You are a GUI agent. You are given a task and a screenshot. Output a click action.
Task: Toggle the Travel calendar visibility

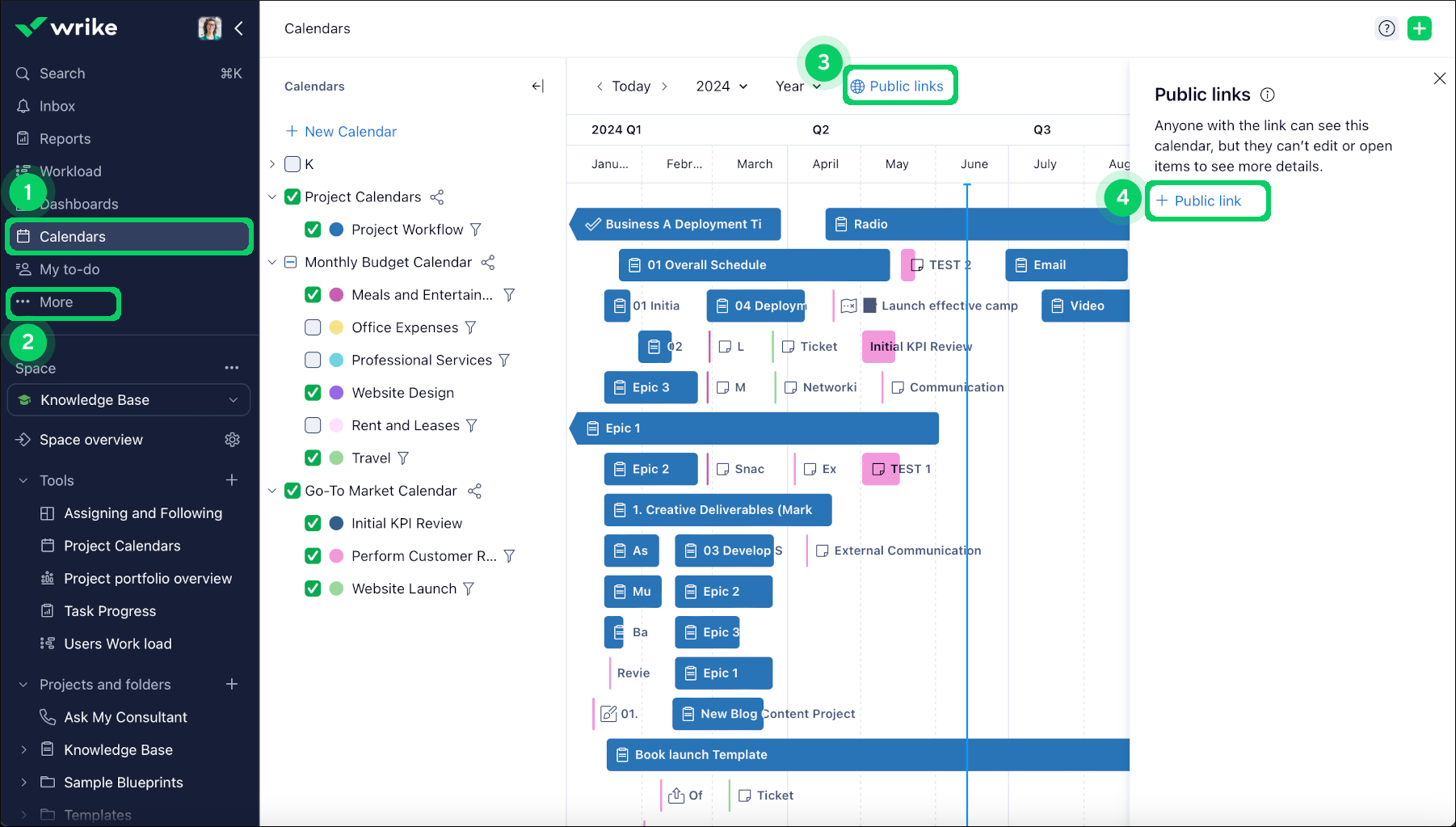[313, 458]
